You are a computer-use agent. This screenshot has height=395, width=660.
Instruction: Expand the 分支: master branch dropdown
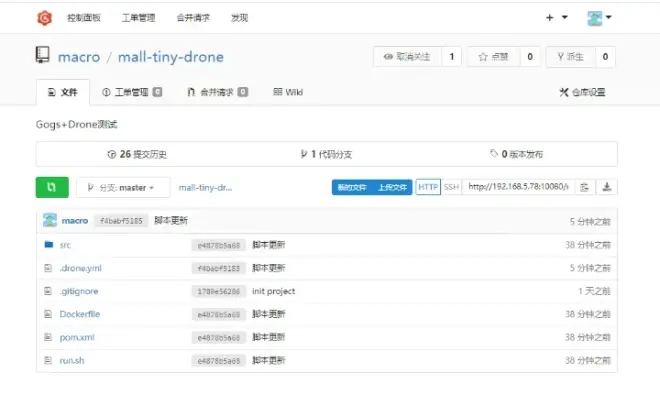click(x=123, y=187)
